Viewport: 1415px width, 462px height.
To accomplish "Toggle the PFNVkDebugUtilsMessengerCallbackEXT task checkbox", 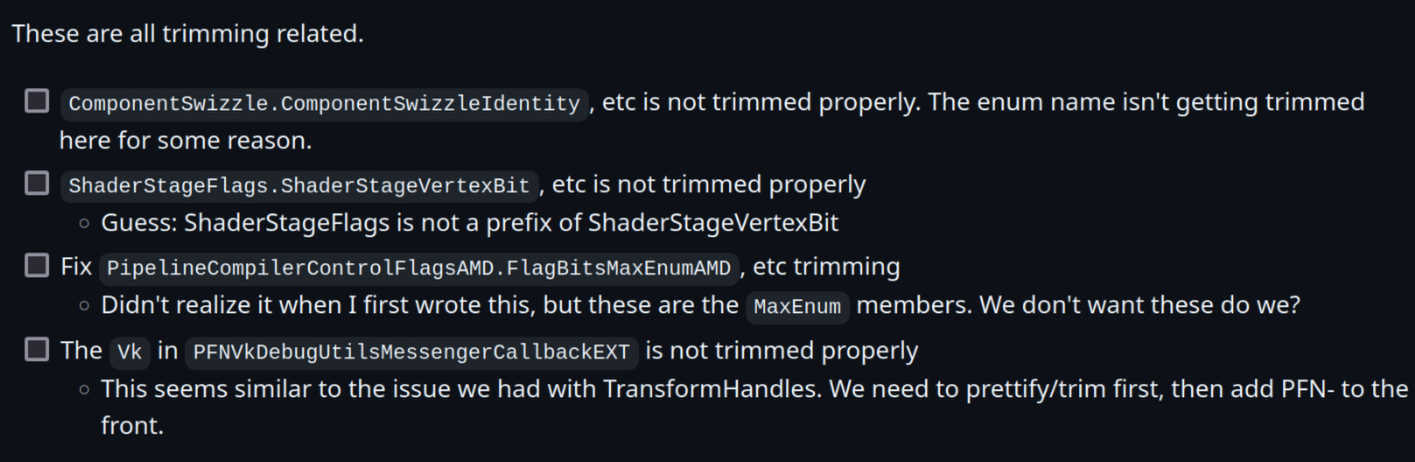I will pos(37,349).
